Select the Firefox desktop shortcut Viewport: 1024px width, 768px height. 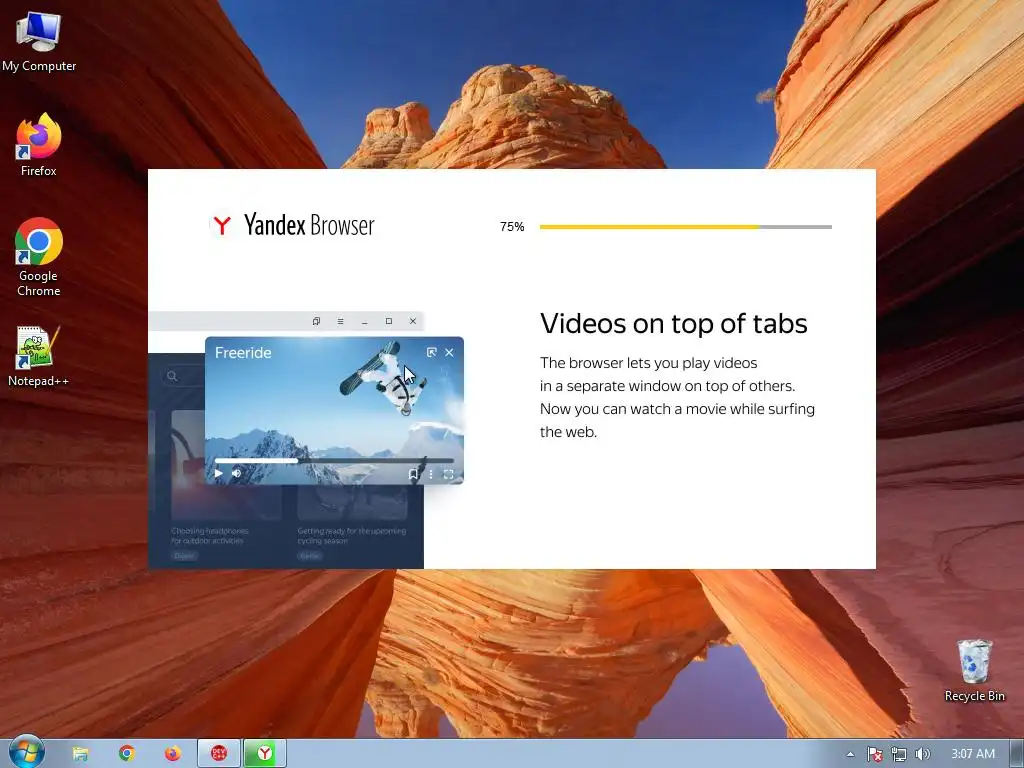pyautogui.click(x=39, y=145)
